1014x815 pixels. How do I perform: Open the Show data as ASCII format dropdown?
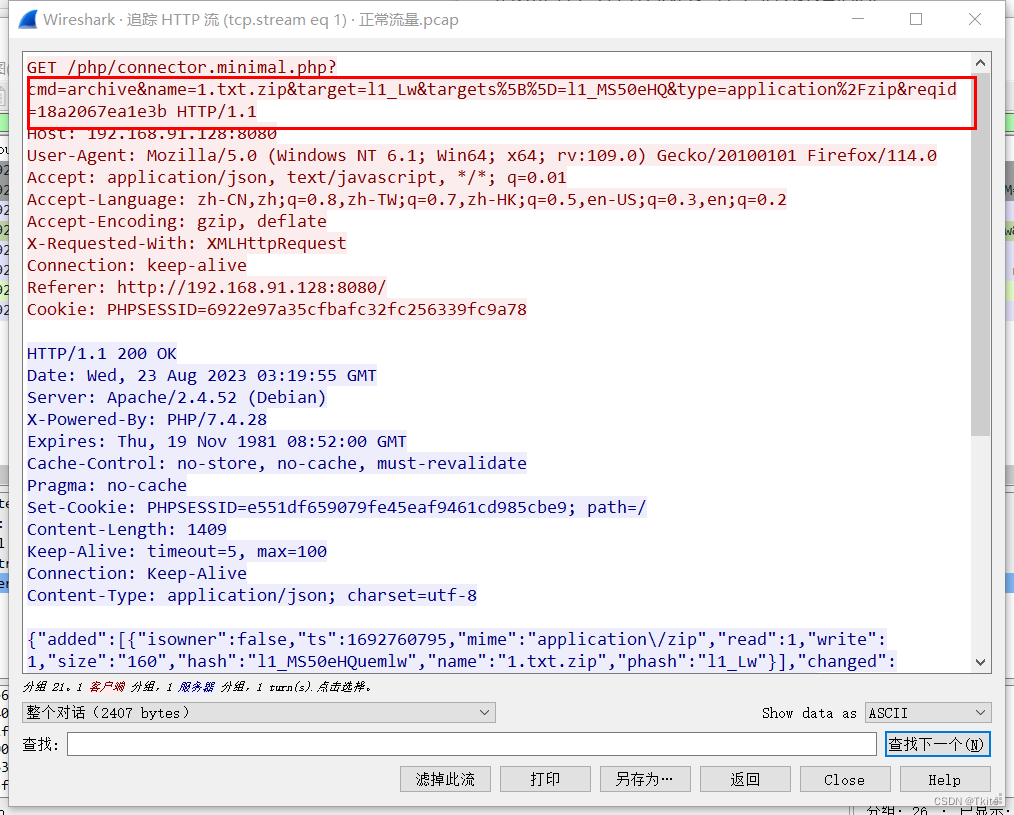coord(927,712)
